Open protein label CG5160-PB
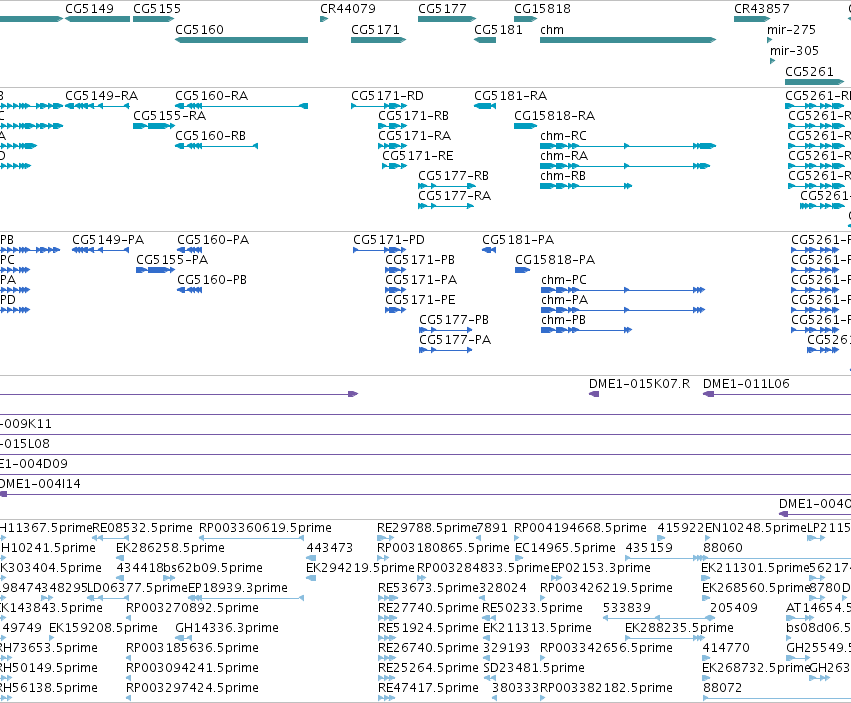Screen dimensions: 851x703 pos(212,280)
